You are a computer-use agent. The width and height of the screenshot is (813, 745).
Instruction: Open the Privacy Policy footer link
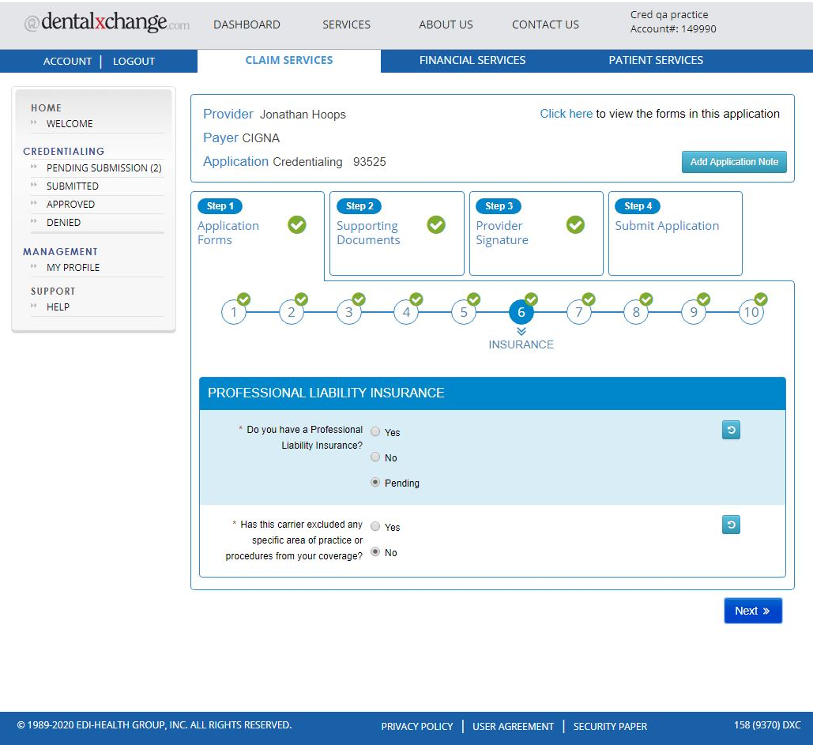tap(416, 726)
